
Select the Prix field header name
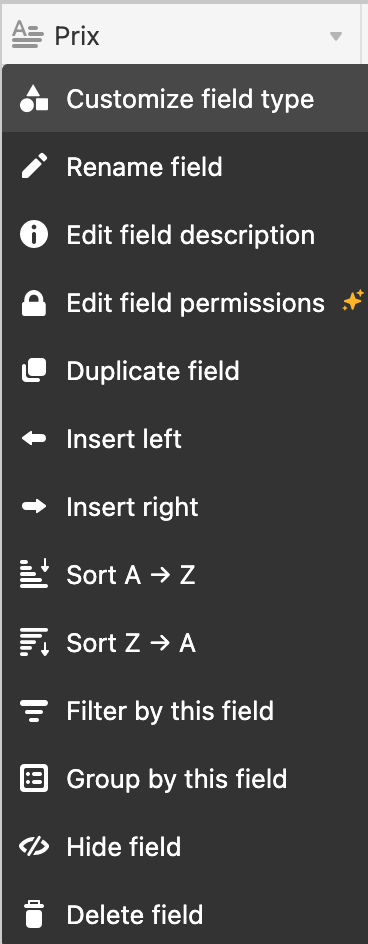pos(77,37)
